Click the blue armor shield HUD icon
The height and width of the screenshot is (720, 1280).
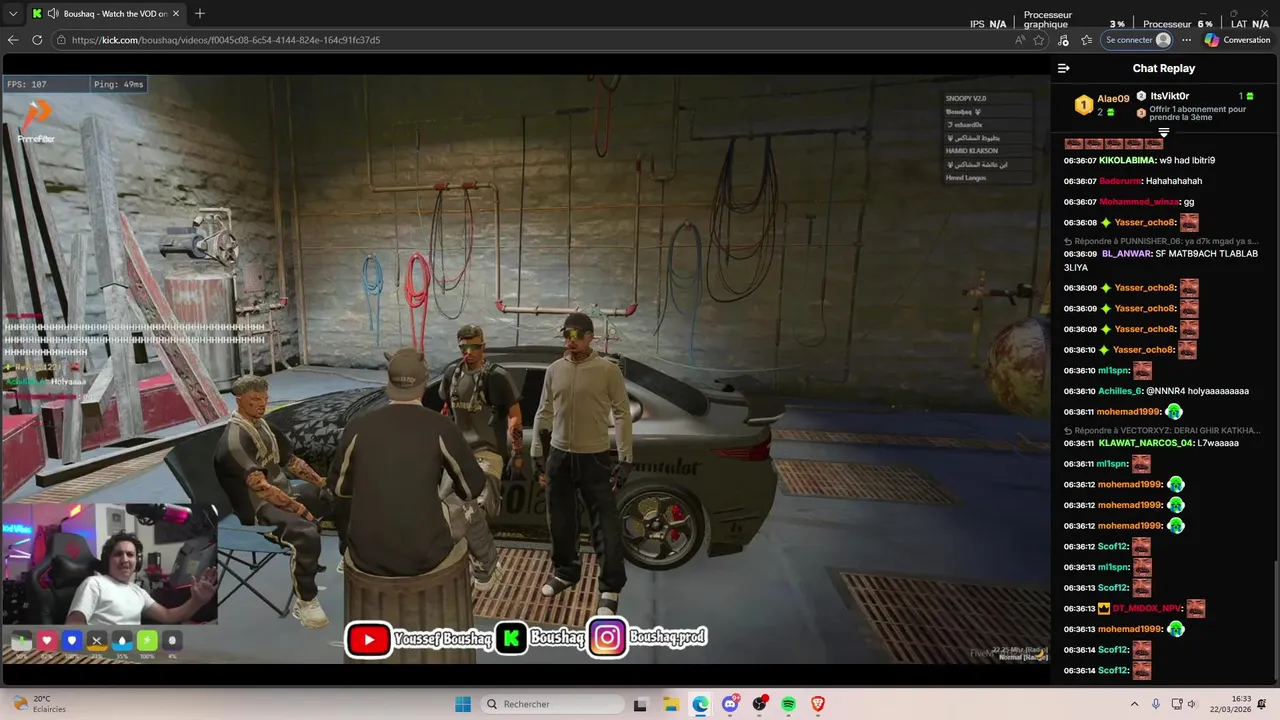point(72,641)
